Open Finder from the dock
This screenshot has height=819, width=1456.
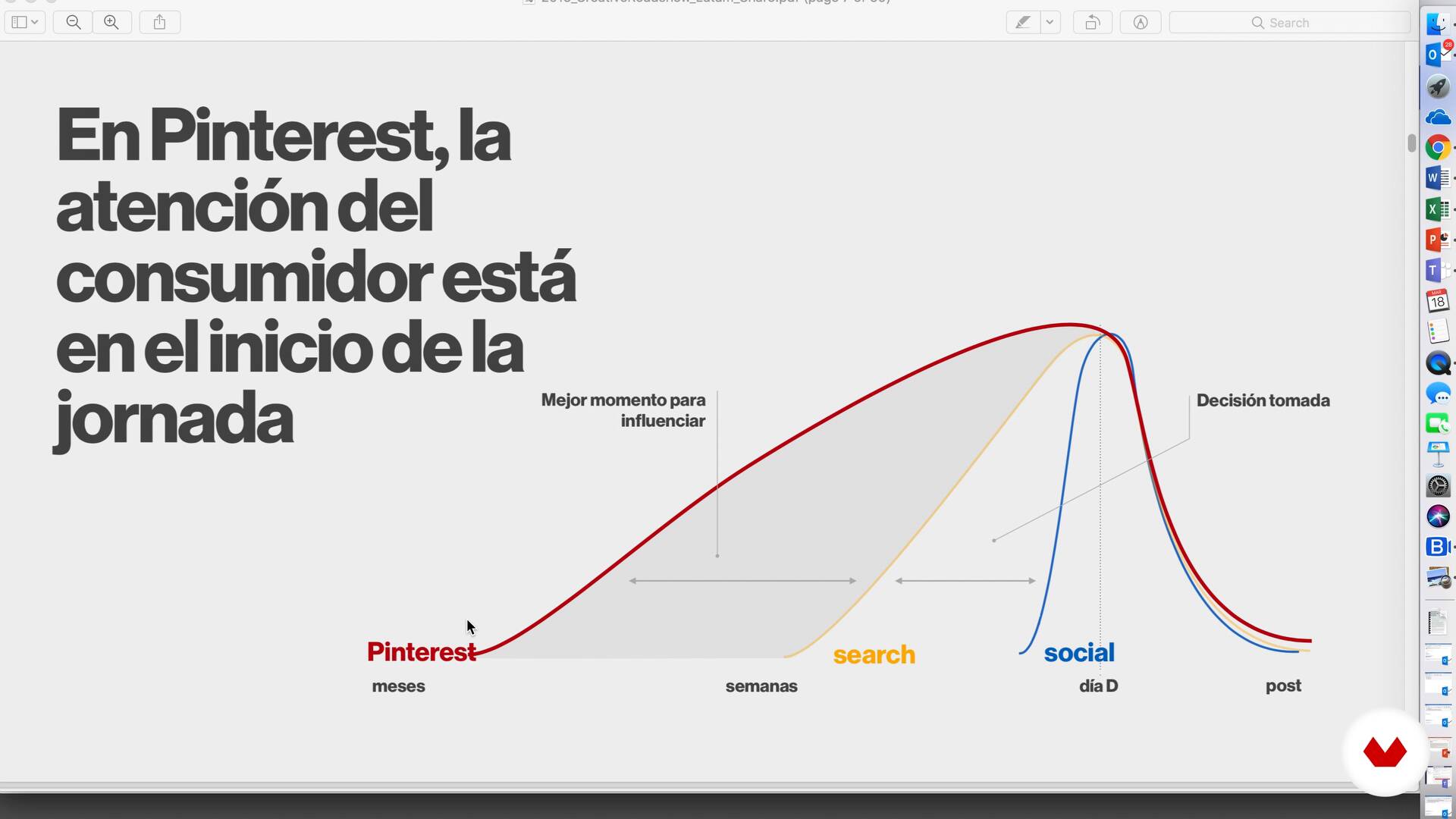click(1438, 24)
